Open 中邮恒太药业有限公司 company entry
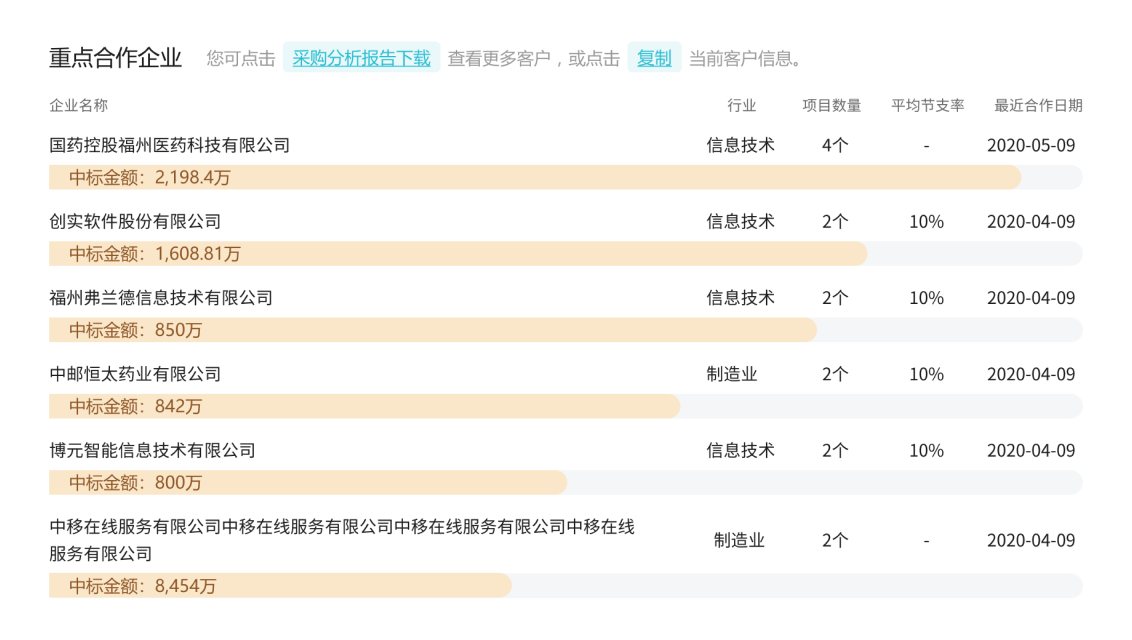The image size is (1132, 640). tap(135, 374)
